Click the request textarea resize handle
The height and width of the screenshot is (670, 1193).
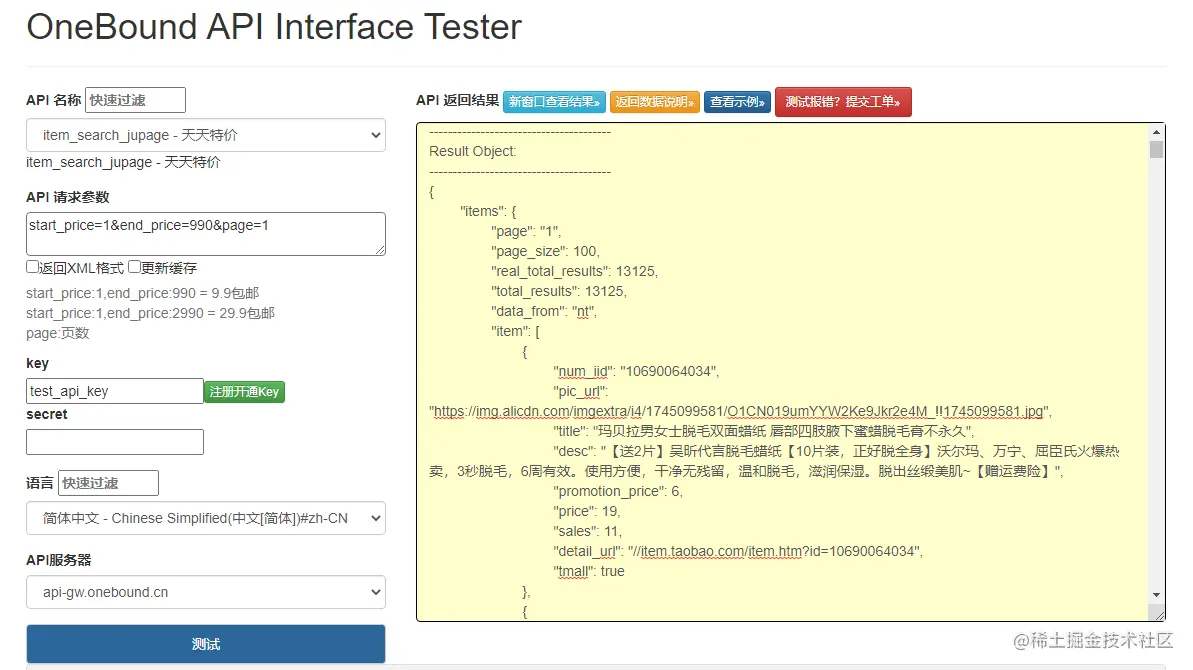tap(380, 249)
